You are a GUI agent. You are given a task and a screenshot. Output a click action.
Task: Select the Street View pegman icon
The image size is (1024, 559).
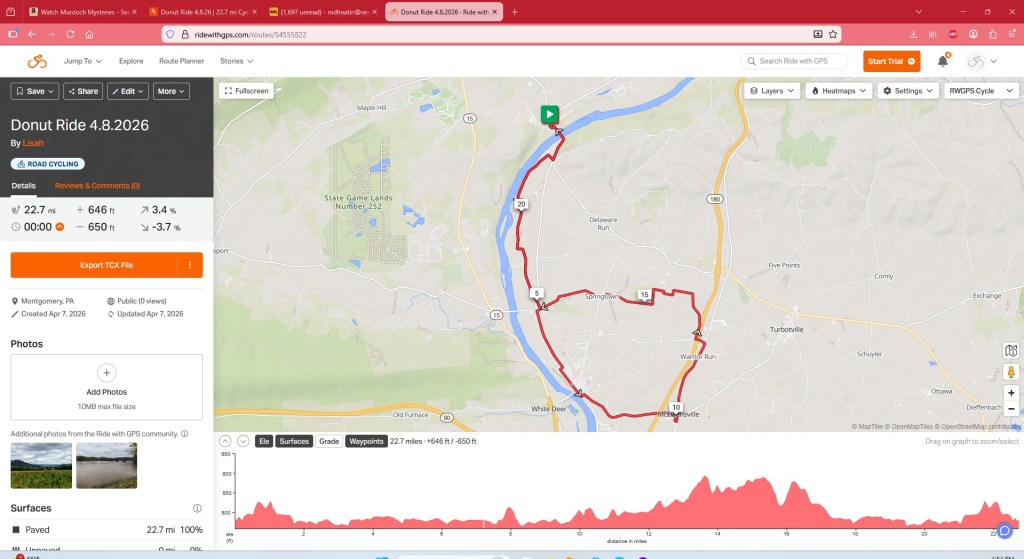[x=1011, y=372]
